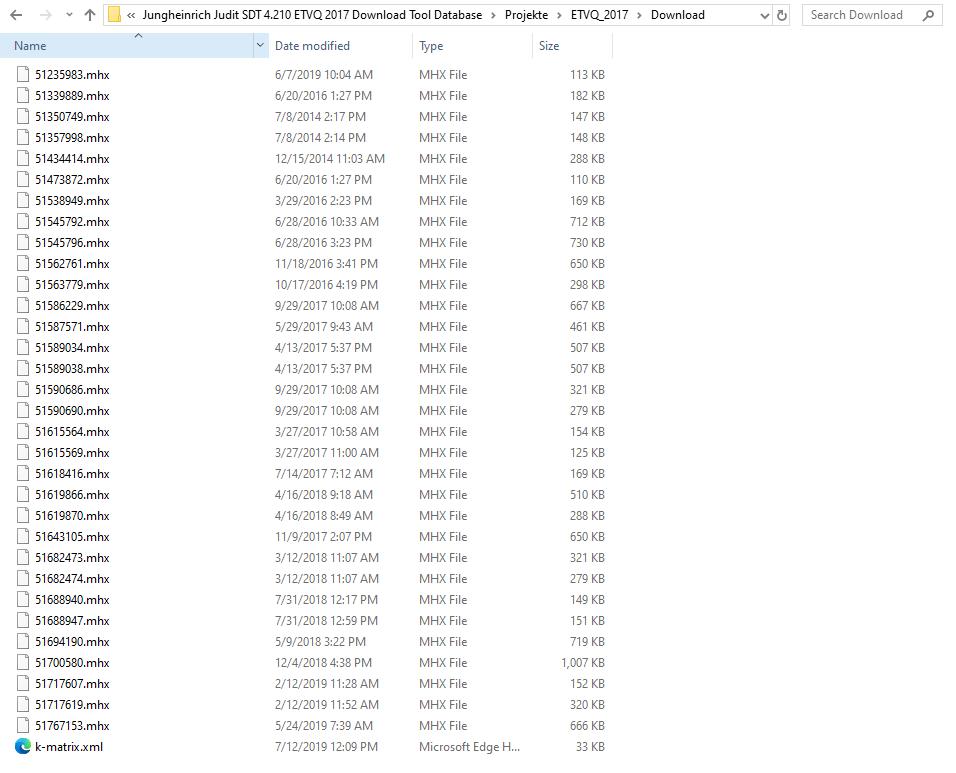Go up one folder level
Viewport: 956px width, 773px height.
click(x=90, y=15)
